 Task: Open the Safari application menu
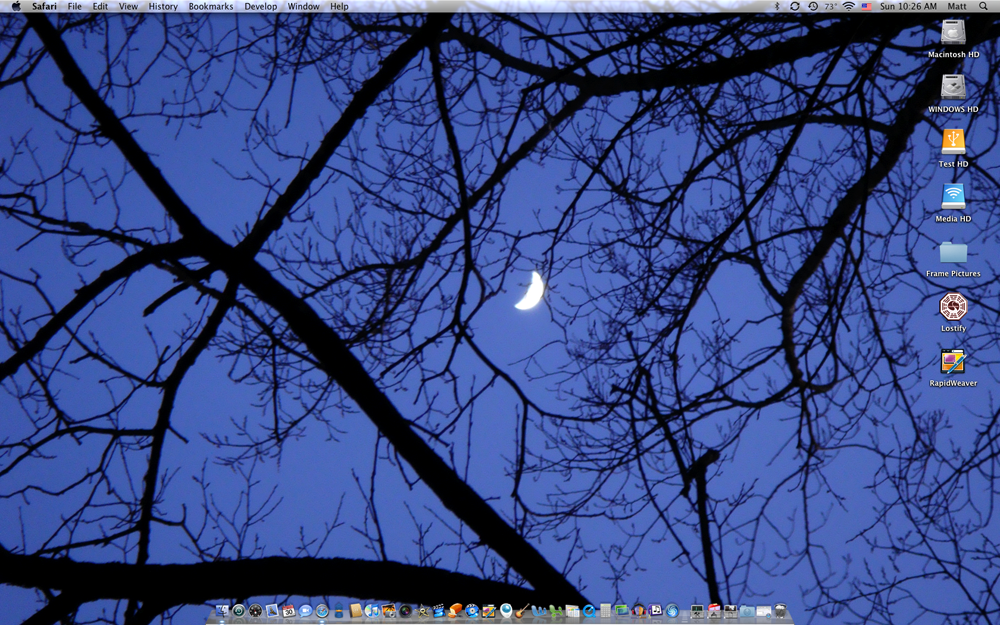45,6
